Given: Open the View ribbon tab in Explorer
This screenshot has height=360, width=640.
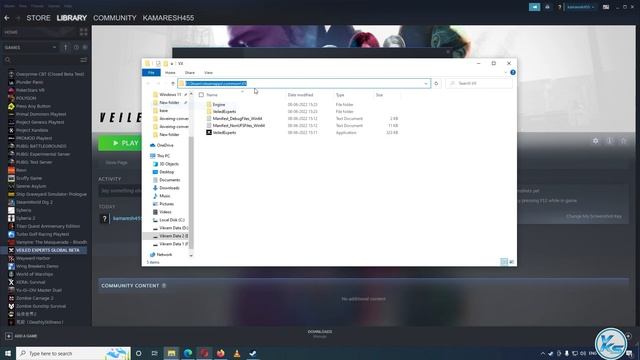Looking at the screenshot, I should tap(208, 73).
